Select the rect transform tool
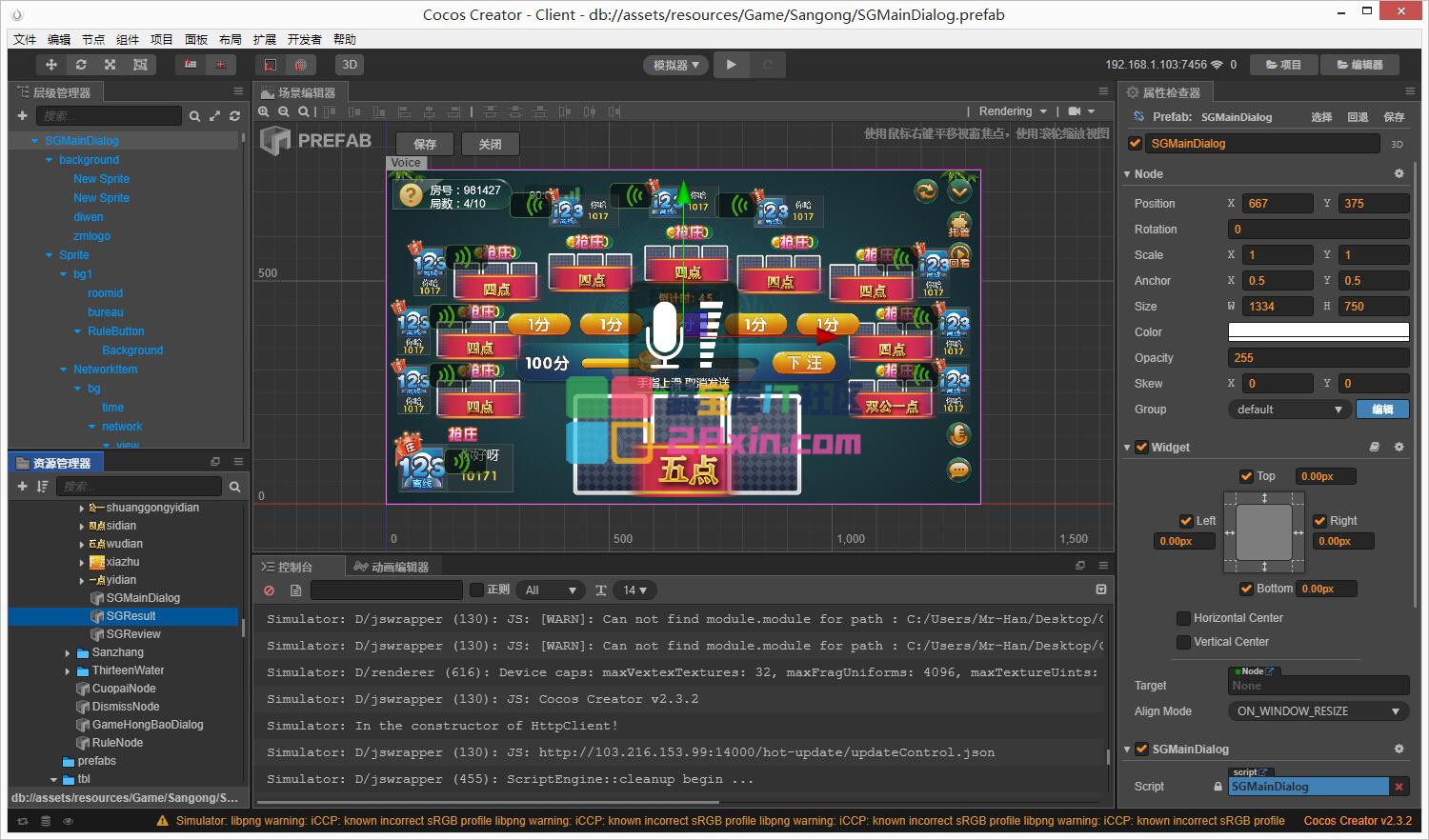This screenshot has width=1429, height=840. (140, 65)
